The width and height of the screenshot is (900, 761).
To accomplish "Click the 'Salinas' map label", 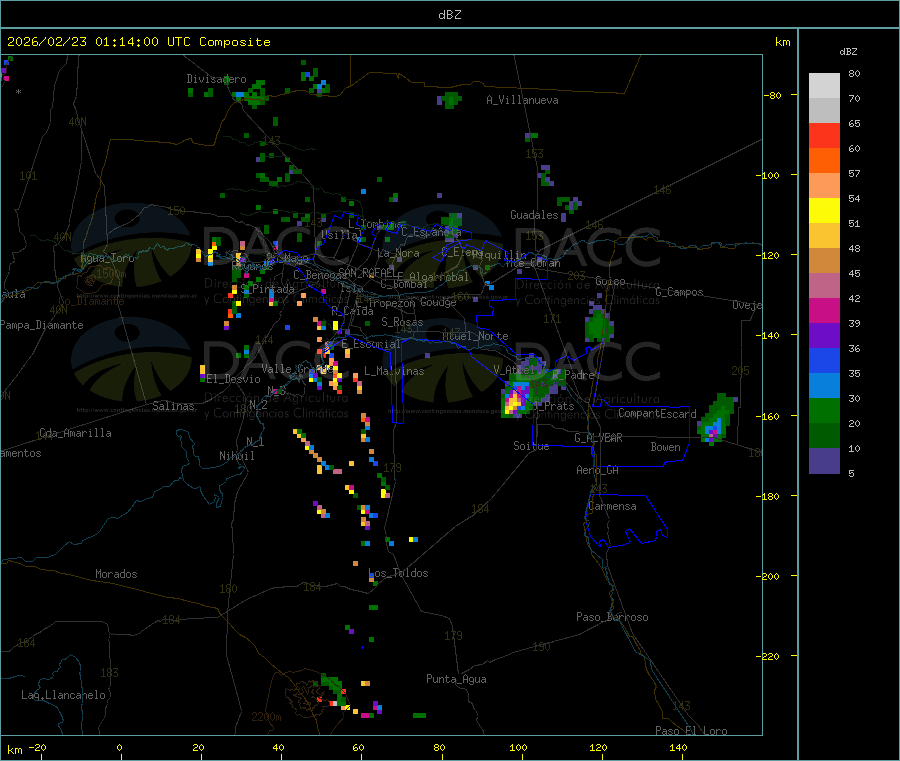I will [173, 406].
